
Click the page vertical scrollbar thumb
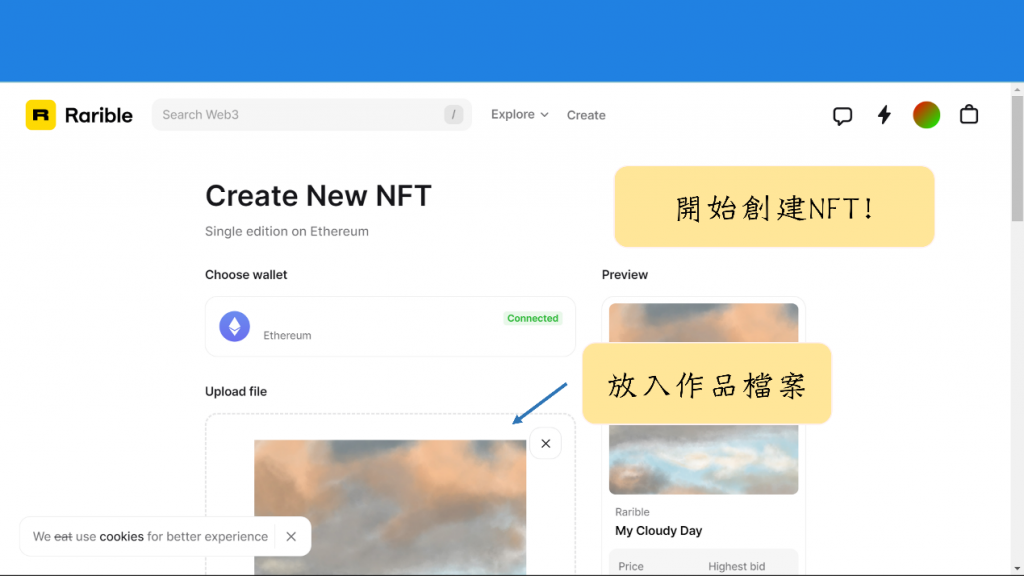tap(1017, 159)
